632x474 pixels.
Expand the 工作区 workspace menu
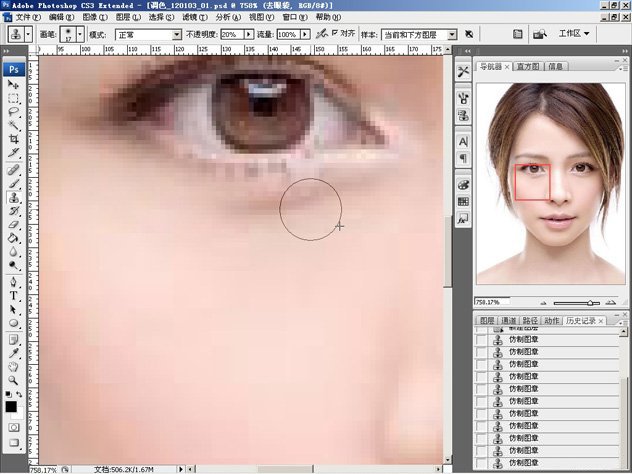click(x=572, y=33)
